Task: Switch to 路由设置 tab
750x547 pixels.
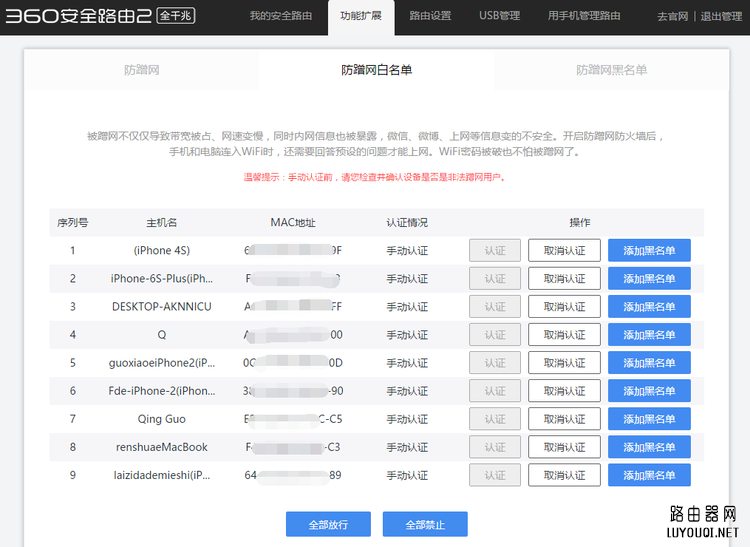Action: click(432, 16)
